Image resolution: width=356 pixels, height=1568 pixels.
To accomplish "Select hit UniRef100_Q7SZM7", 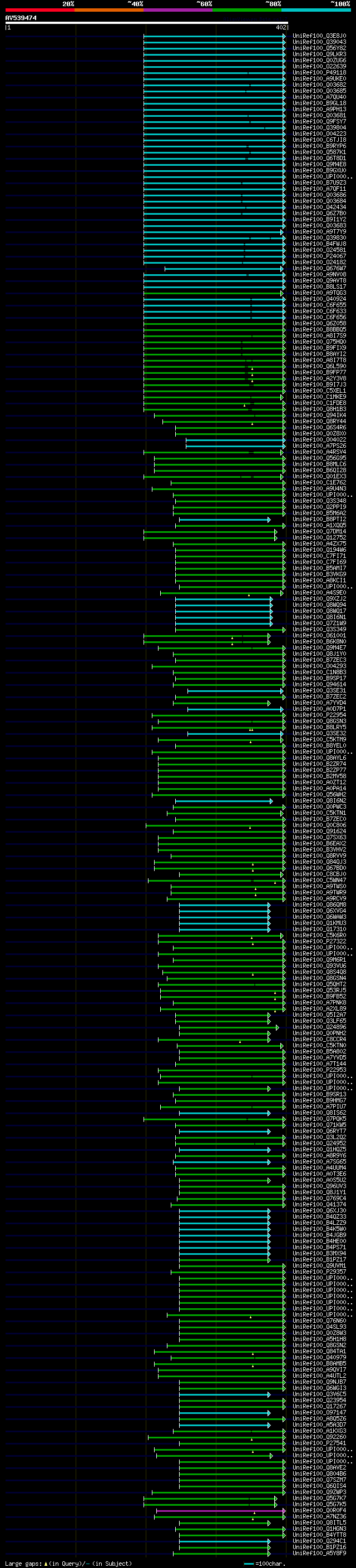I will coord(319,1480).
